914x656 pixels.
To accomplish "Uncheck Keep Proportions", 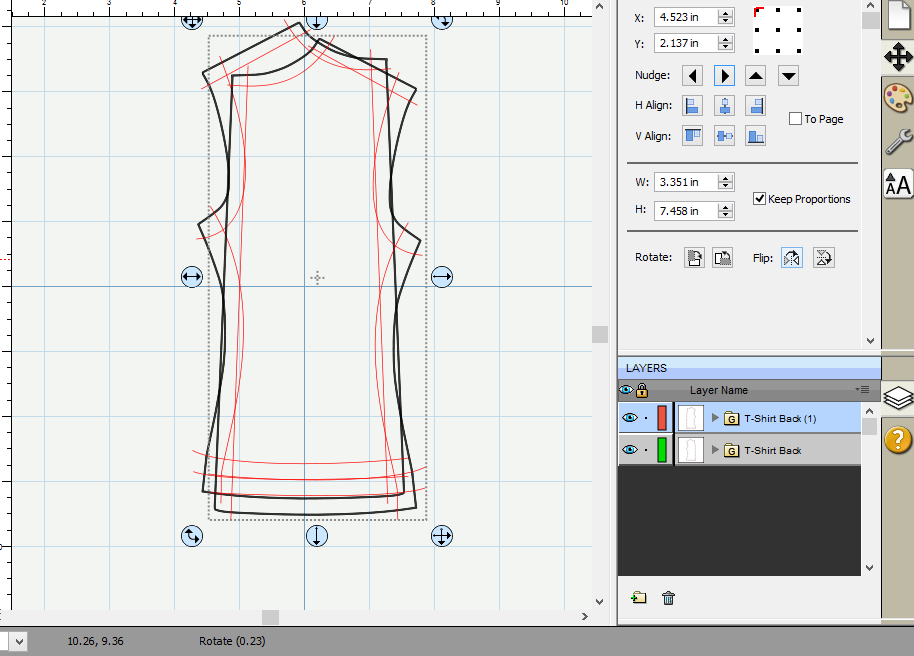I will click(760, 199).
